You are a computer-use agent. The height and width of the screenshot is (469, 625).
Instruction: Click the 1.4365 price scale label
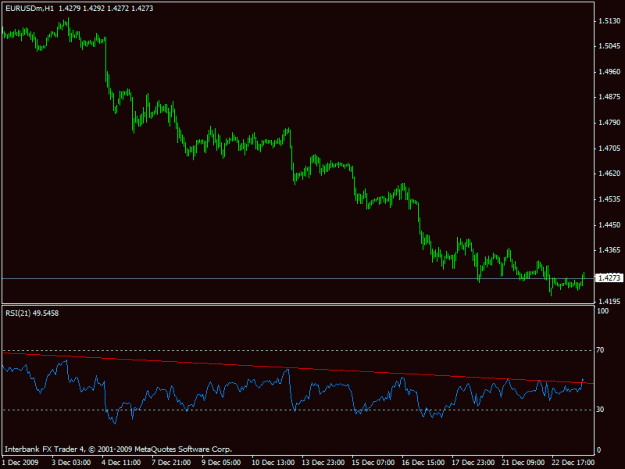(x=609, y=250)
